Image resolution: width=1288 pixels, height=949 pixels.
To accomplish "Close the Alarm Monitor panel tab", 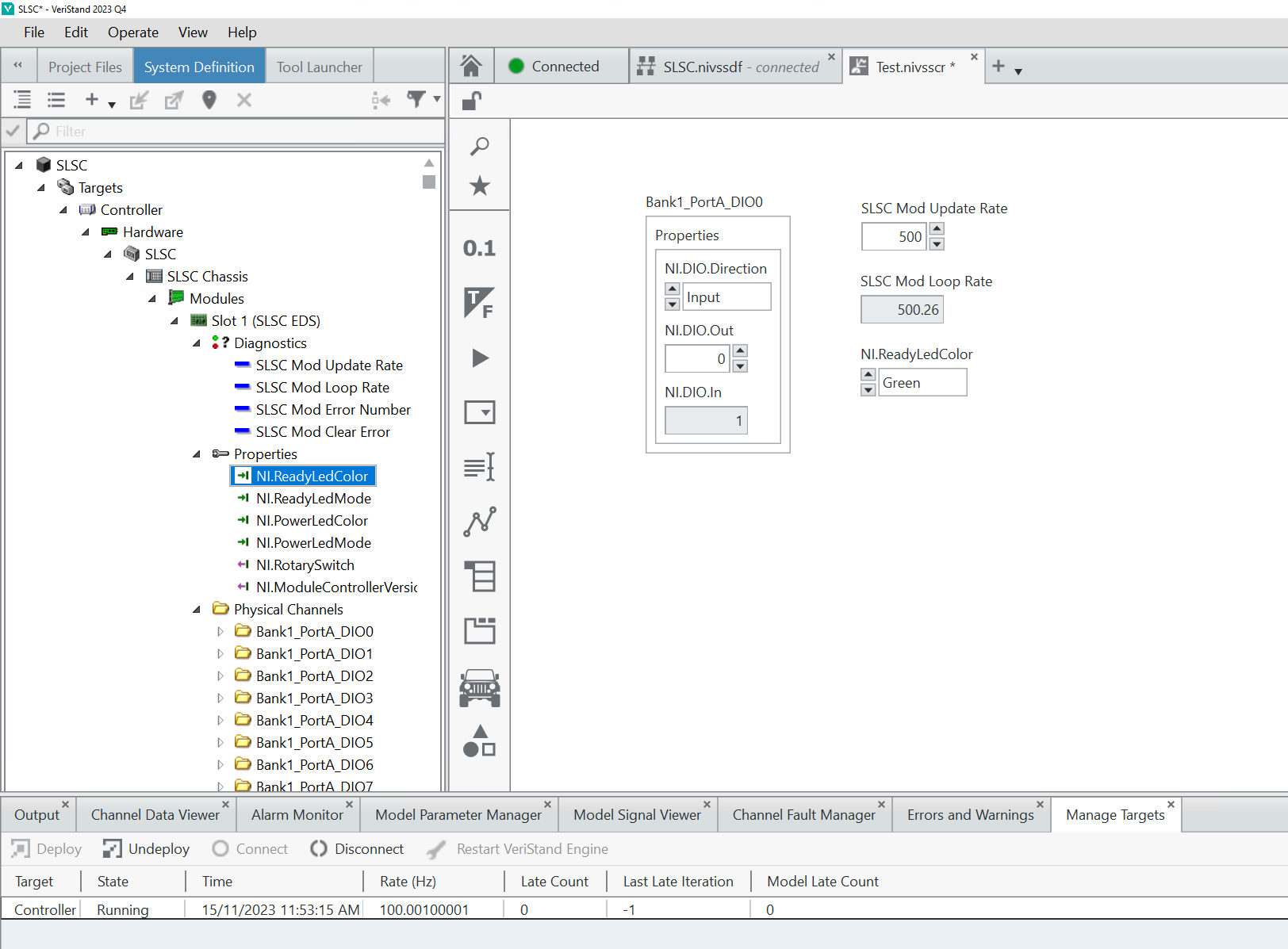I will pos(349,805).
